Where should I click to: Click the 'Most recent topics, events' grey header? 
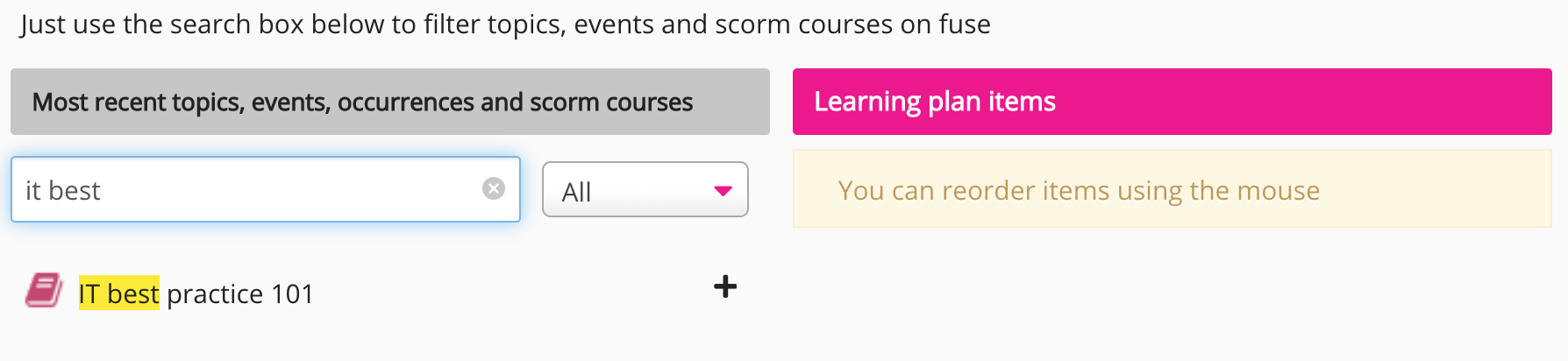pyautogui.click(x=389, y=102)
